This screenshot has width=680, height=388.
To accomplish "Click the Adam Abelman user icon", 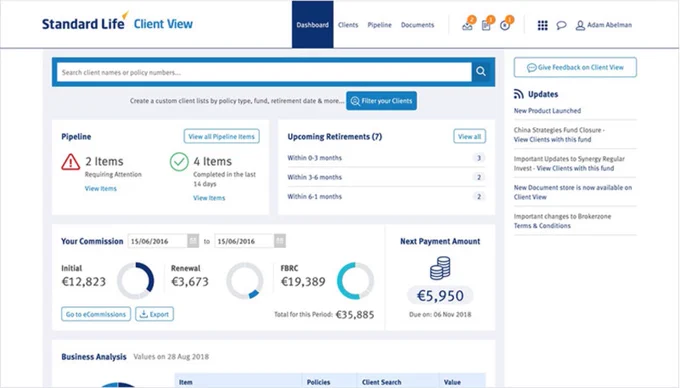I will (x=580, y=25).
